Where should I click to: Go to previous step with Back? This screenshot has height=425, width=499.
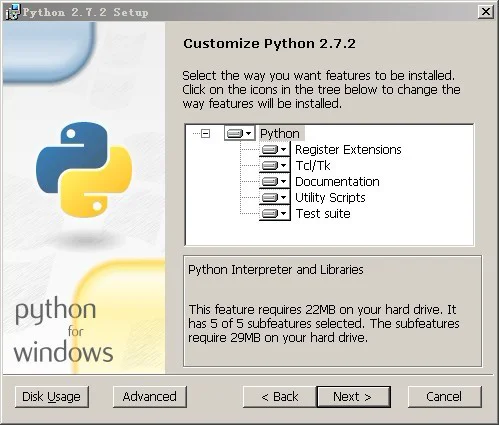tap(280, 397)
